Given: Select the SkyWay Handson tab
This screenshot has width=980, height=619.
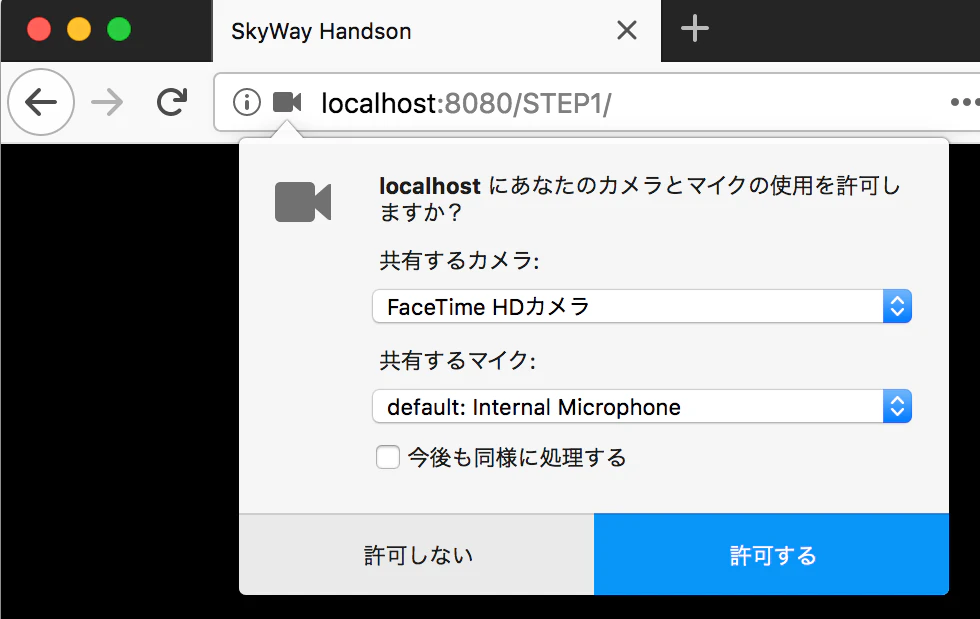Looking at the screenshot, I should 437,31.
